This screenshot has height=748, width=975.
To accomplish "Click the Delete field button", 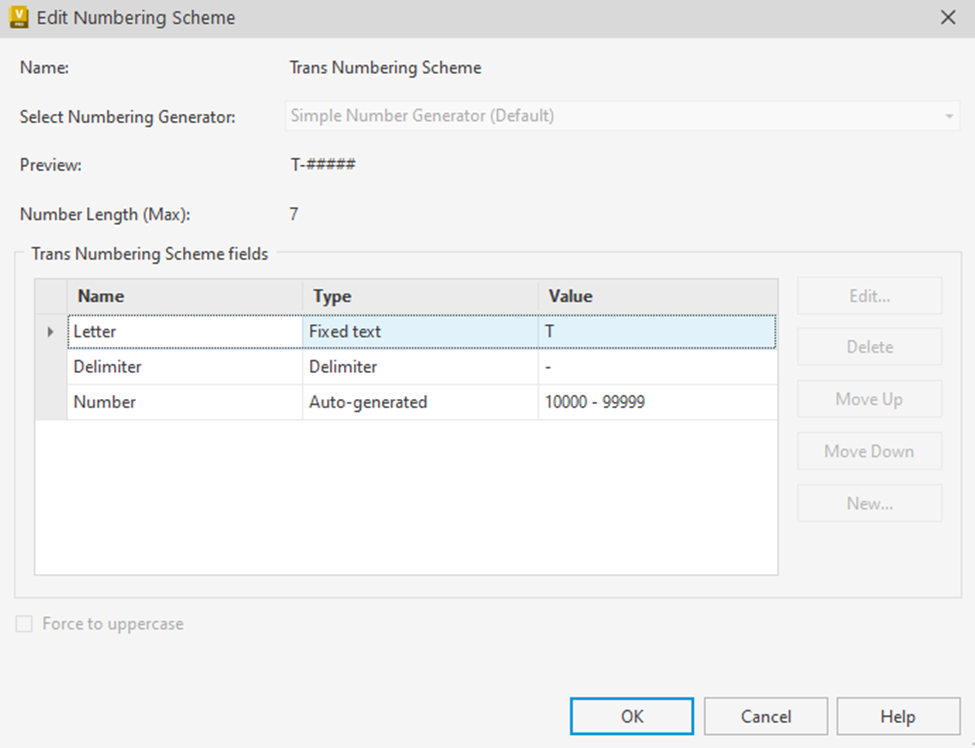I will tap(869, 347).
